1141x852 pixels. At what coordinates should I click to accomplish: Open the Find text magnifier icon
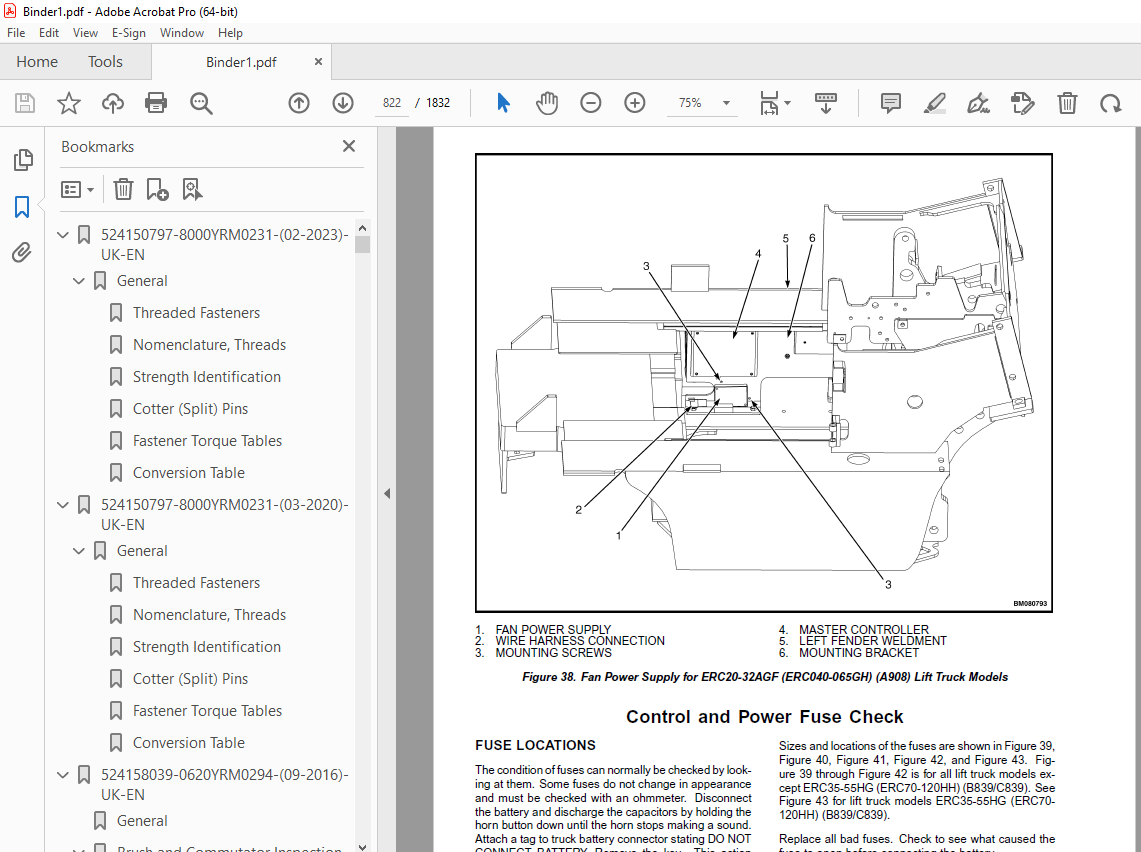(x=201, y=103)
